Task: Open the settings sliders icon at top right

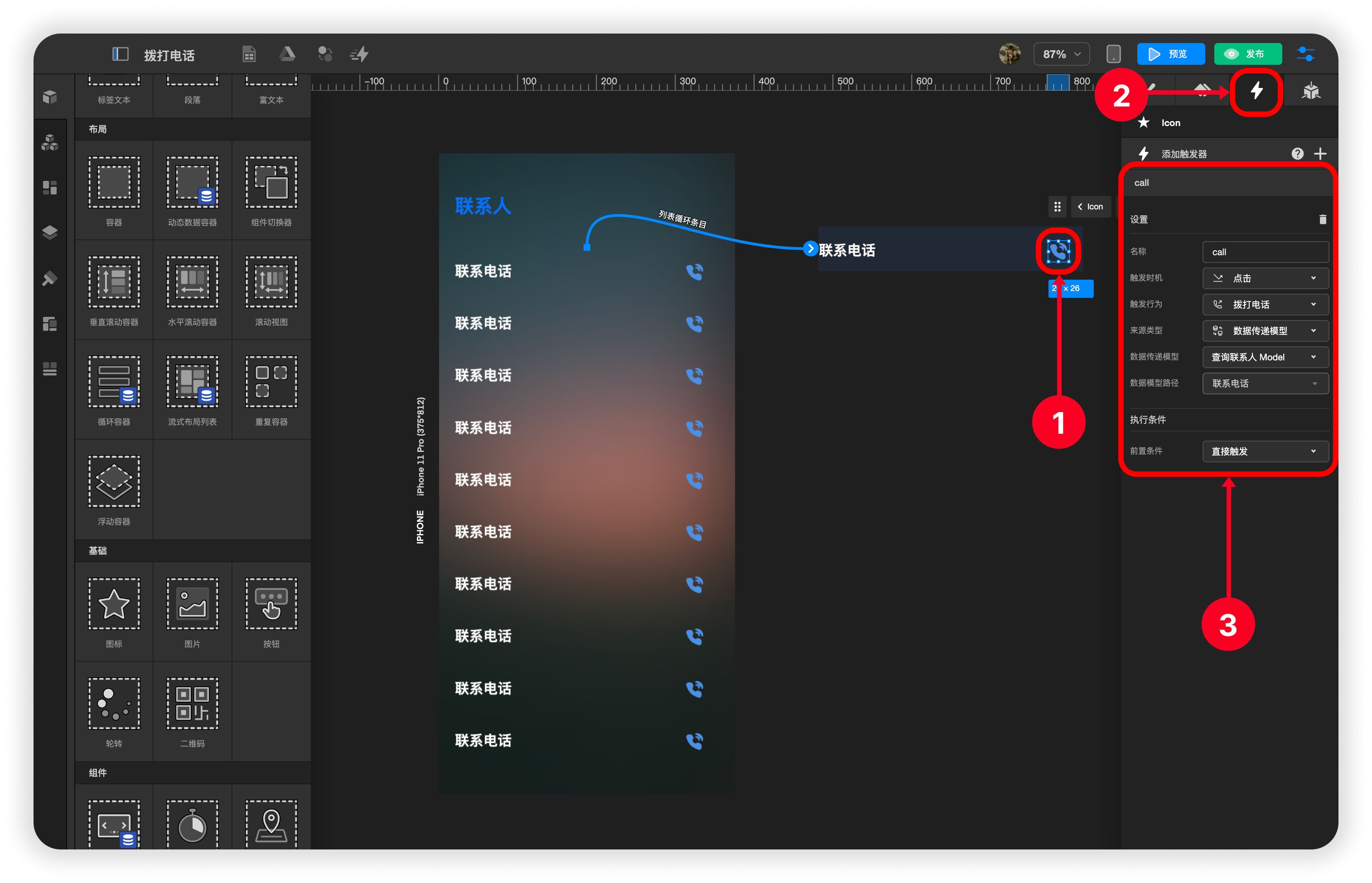Action: pyautogui.click(x=1305, y=54)
